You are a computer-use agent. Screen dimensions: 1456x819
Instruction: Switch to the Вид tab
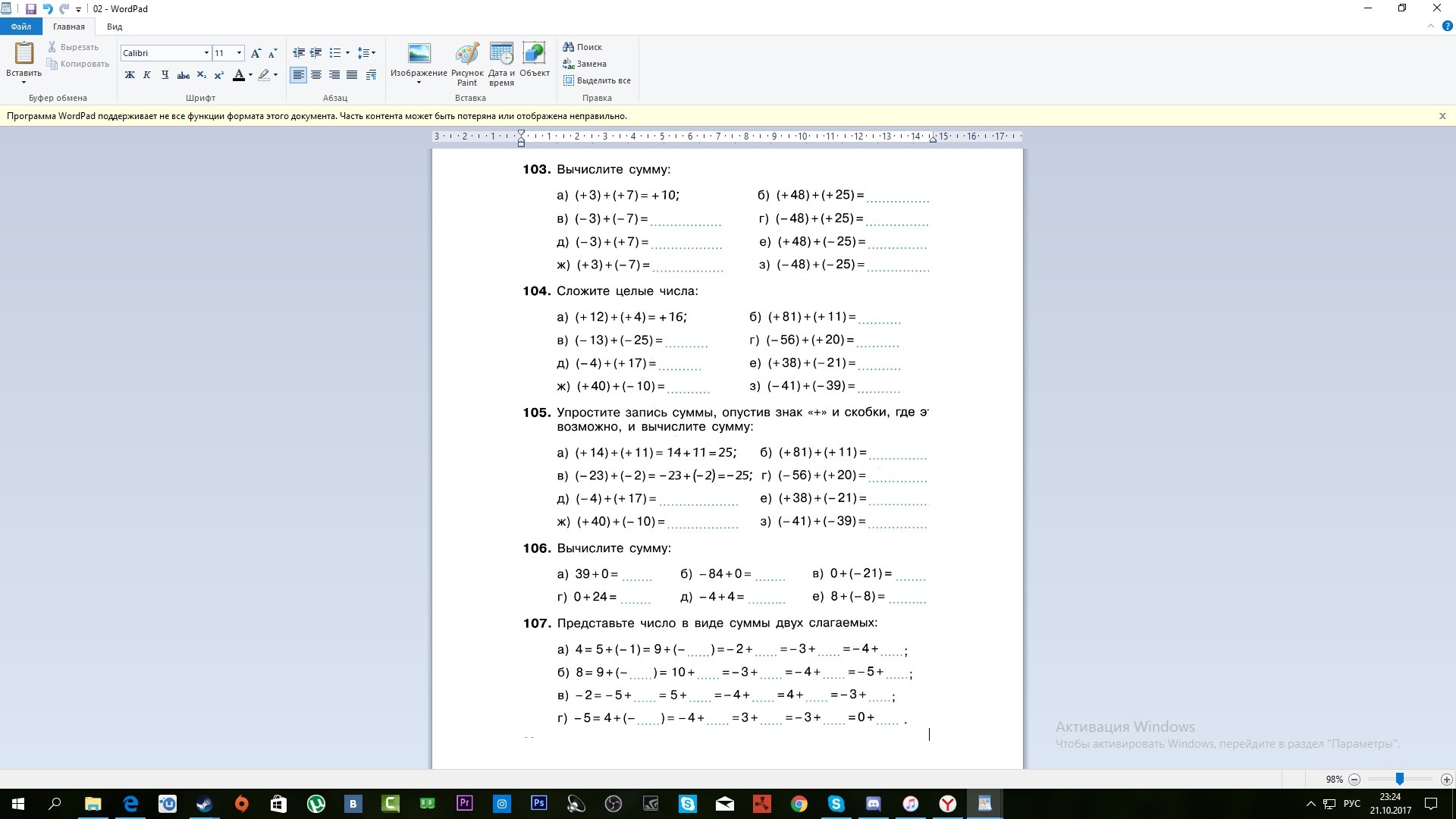(115, 27)
